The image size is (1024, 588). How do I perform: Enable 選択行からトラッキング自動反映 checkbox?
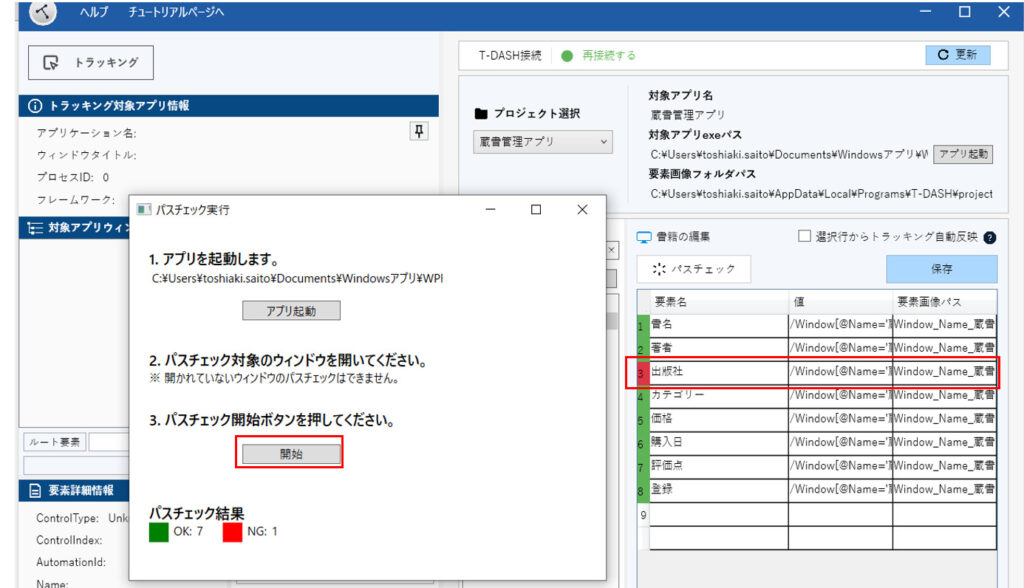click(x=804, y=237)
